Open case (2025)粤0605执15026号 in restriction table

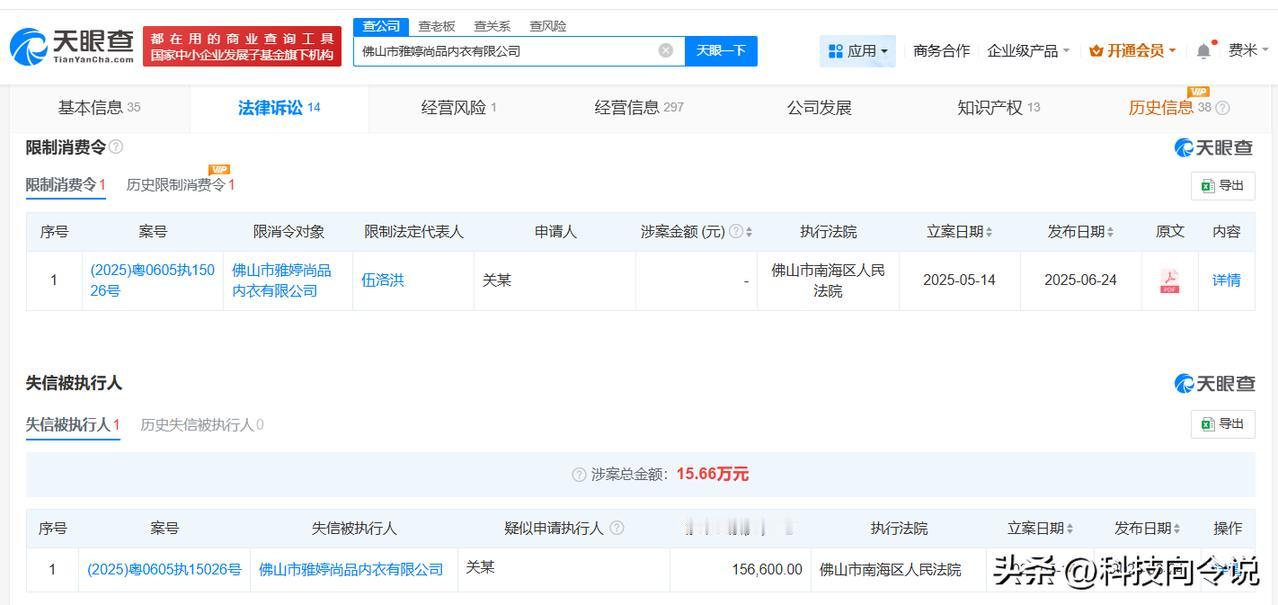coord(152,280)
